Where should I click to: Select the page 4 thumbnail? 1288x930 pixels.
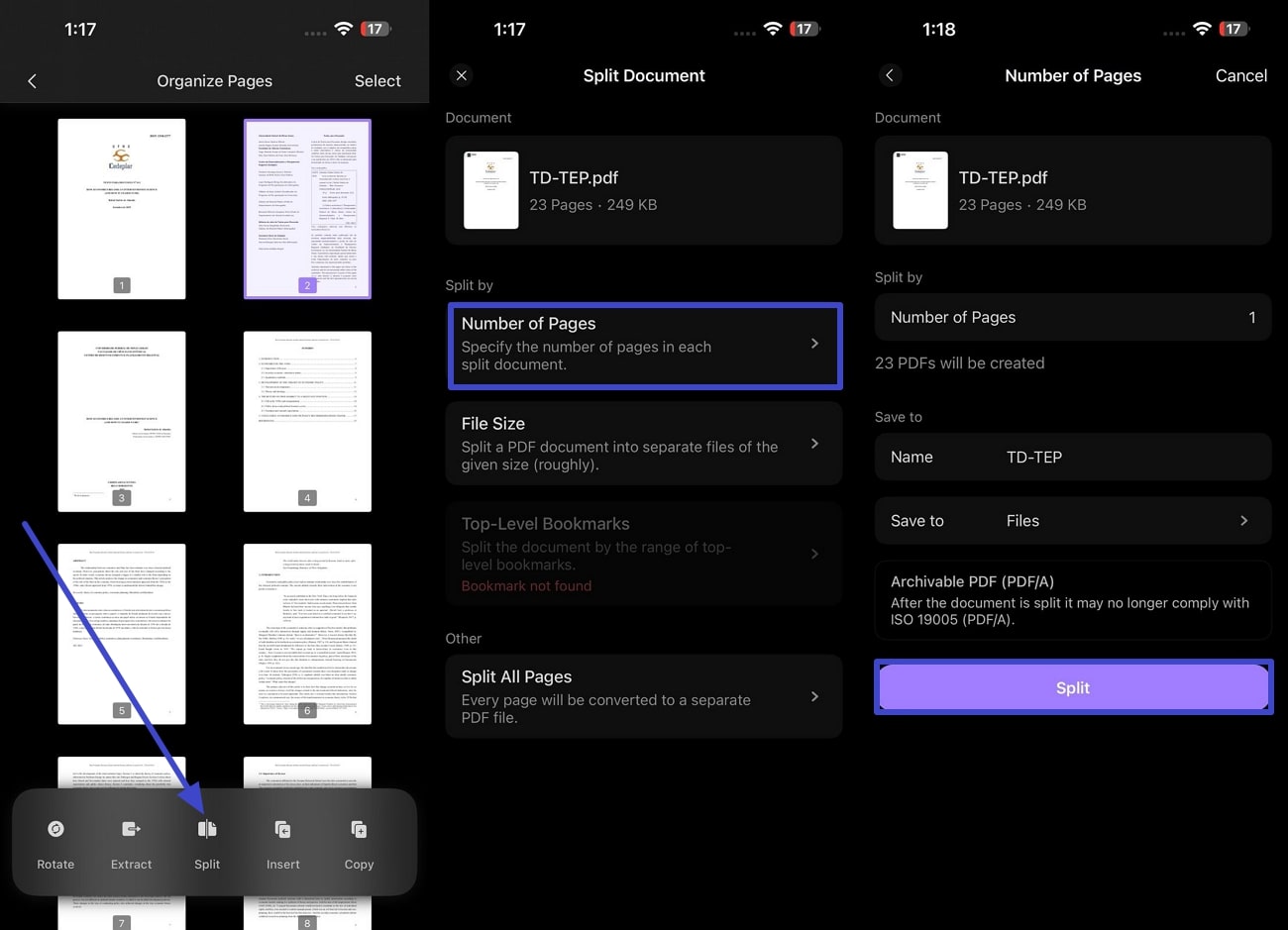(307, 421)
